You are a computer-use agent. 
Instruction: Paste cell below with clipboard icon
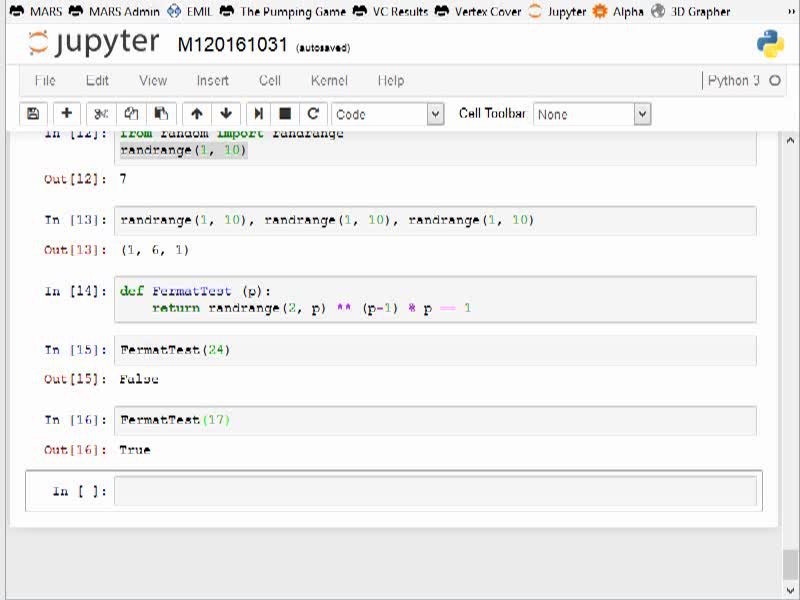point(161,114)
